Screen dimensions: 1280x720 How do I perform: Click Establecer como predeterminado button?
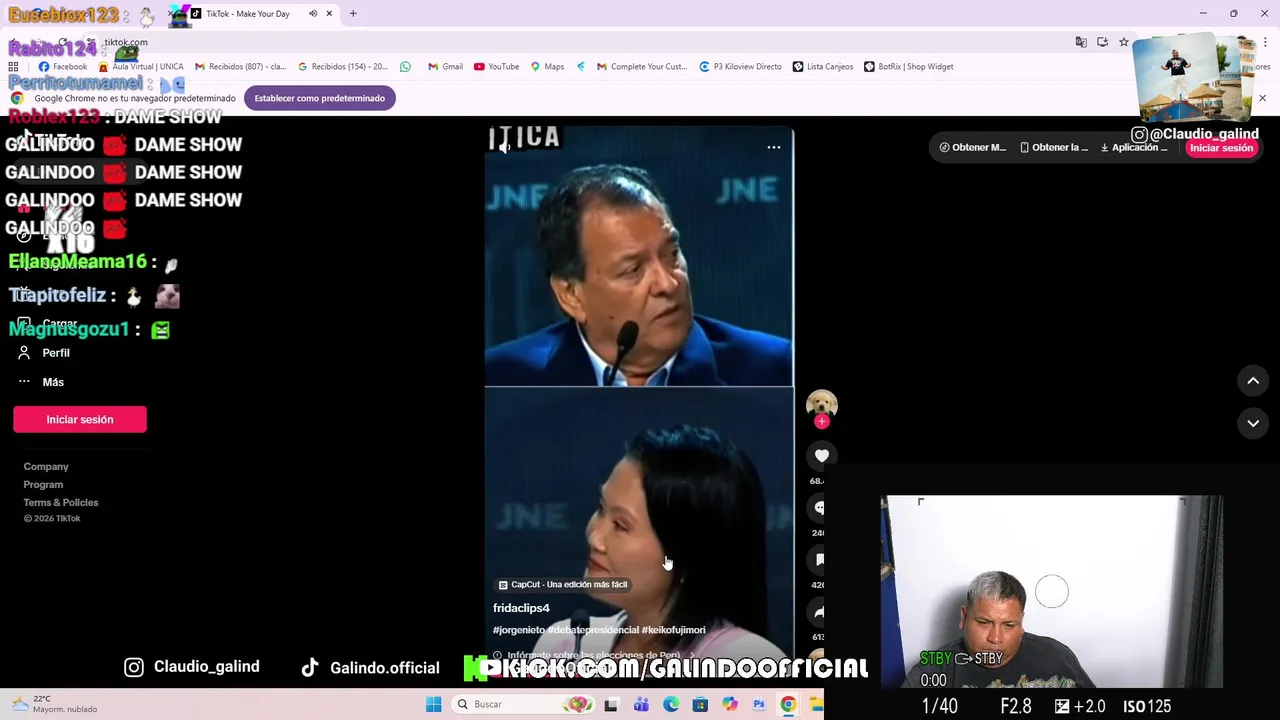(319, 98)
